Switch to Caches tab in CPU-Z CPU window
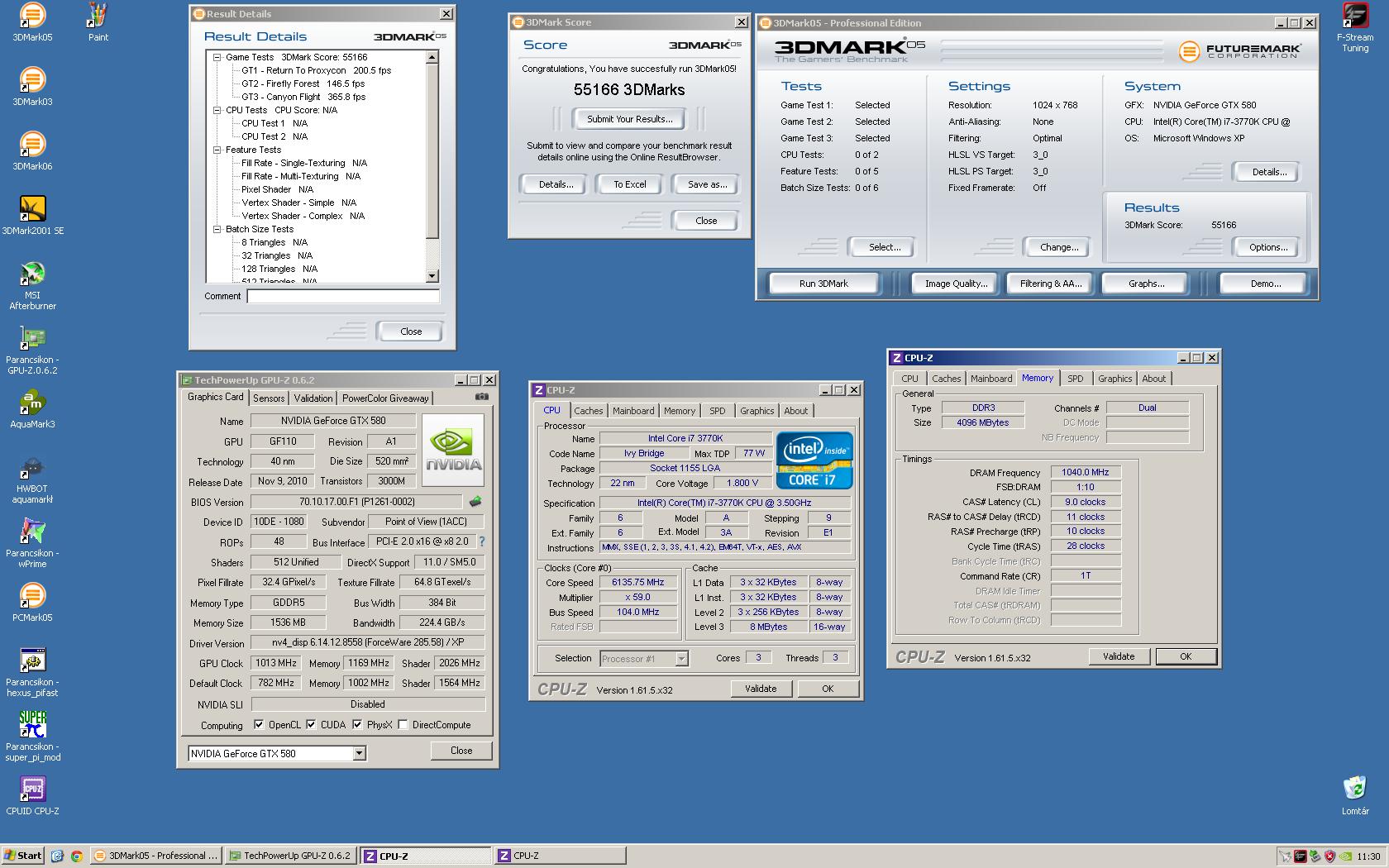The width and height of the screenshot is (1389, 868). click(x=589, y=411)
